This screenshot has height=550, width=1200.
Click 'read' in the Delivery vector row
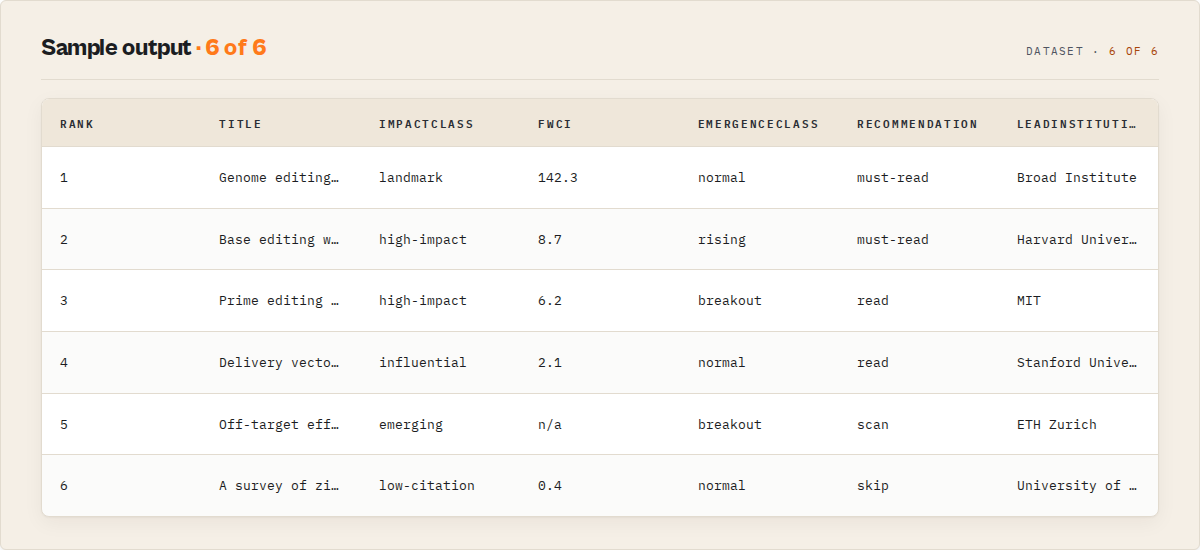click(x=873, y=363)
